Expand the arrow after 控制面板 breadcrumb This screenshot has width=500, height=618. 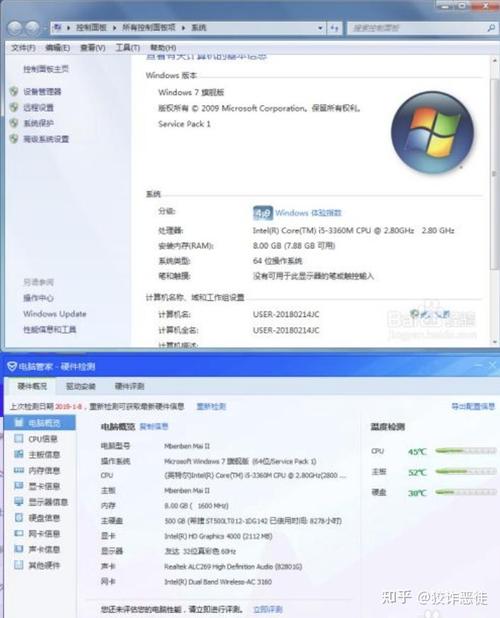pos(114,28)
